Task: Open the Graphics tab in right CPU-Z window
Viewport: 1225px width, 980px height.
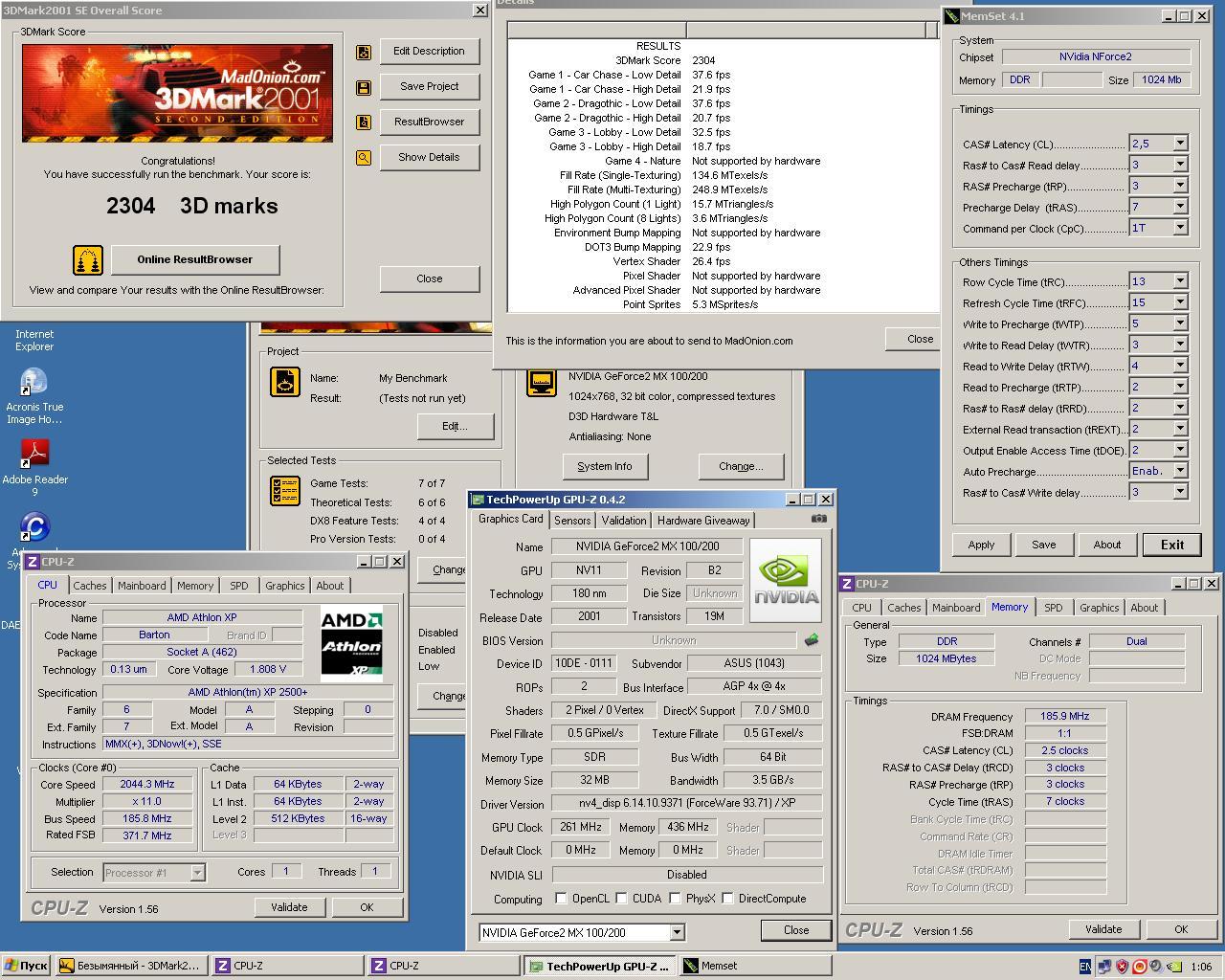Action: (x=1099, y=608)
